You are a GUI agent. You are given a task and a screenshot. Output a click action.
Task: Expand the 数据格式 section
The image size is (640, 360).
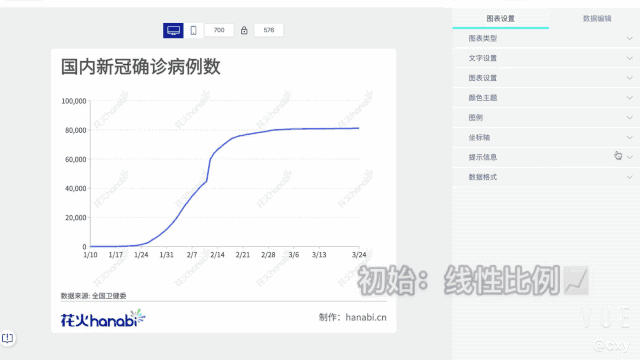pyautogui.click(x=546, y=177)
